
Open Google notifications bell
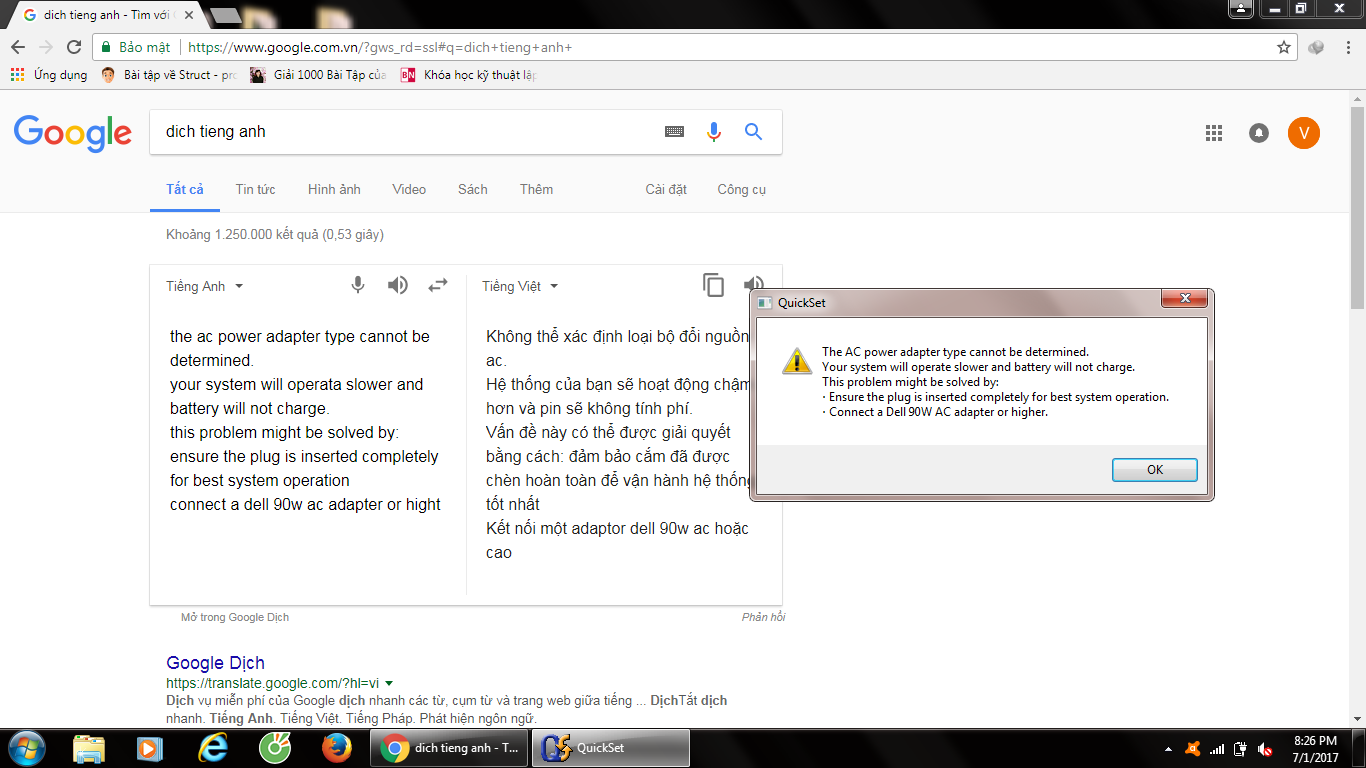tap(1259, 133)
